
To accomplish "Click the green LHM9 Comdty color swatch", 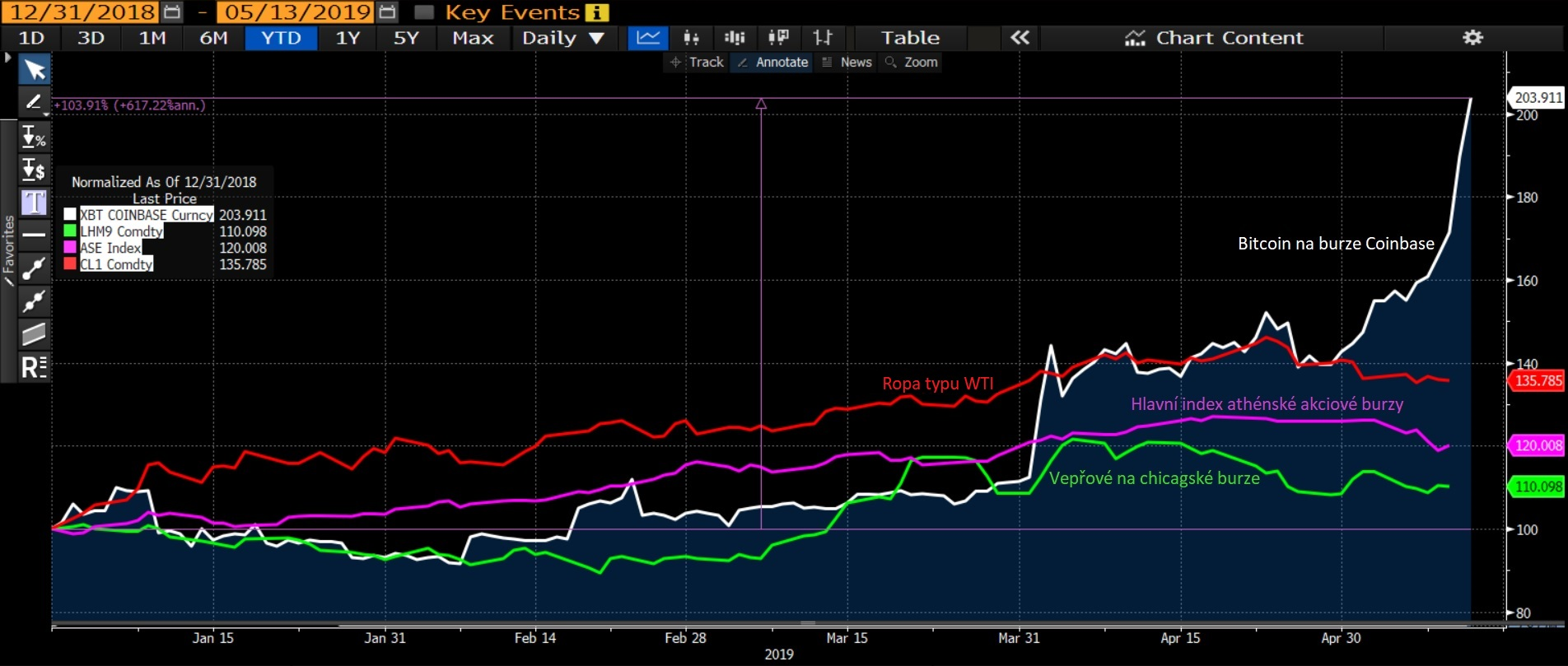I will 70,231.
